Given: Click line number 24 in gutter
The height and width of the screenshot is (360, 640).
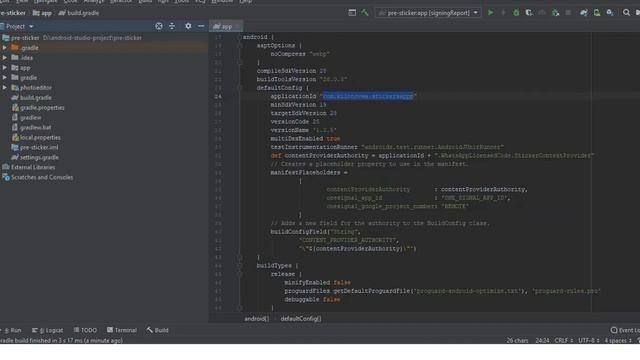Looking at the screenshot, I should (x=218, y=96).
